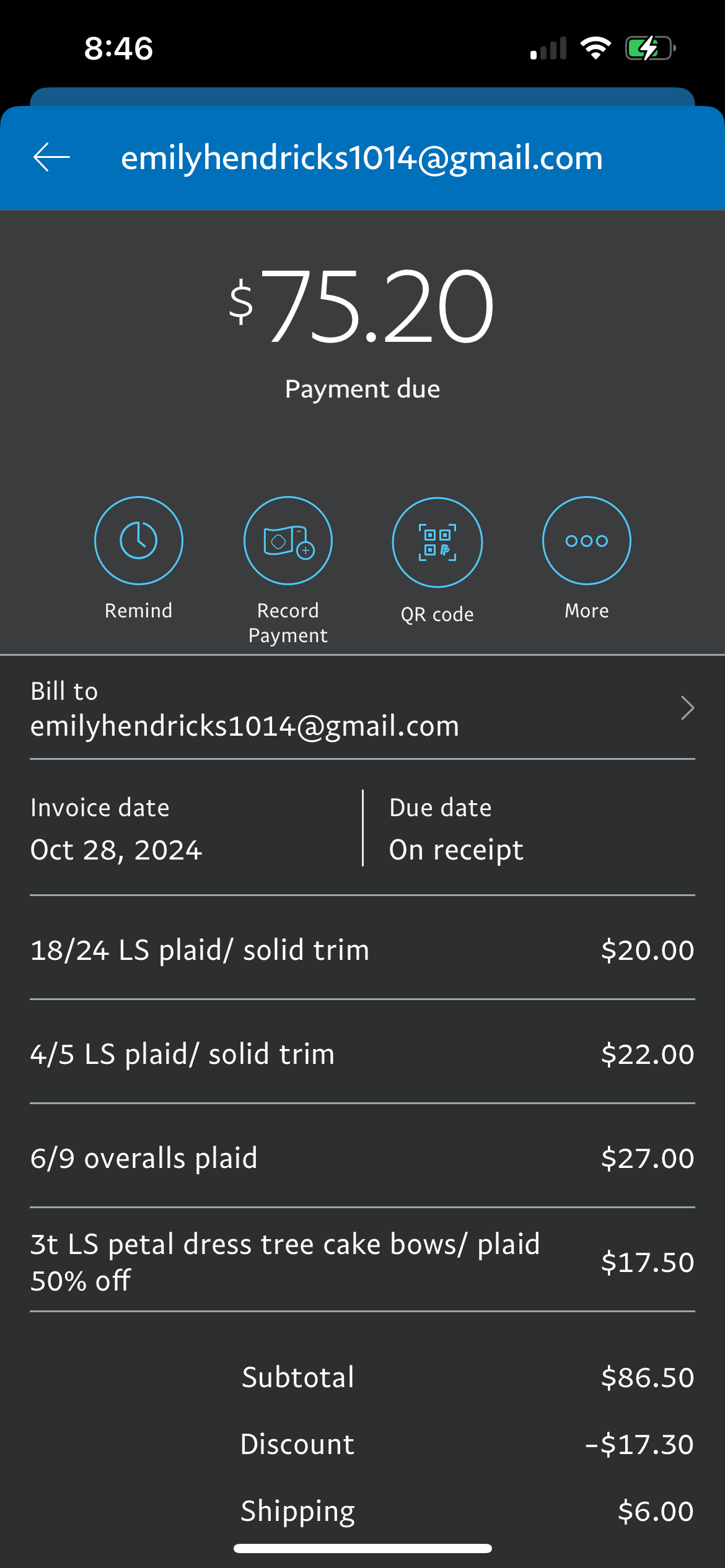
Task: Tap the 8:46 clock in status bar
Action: [118, 48]
